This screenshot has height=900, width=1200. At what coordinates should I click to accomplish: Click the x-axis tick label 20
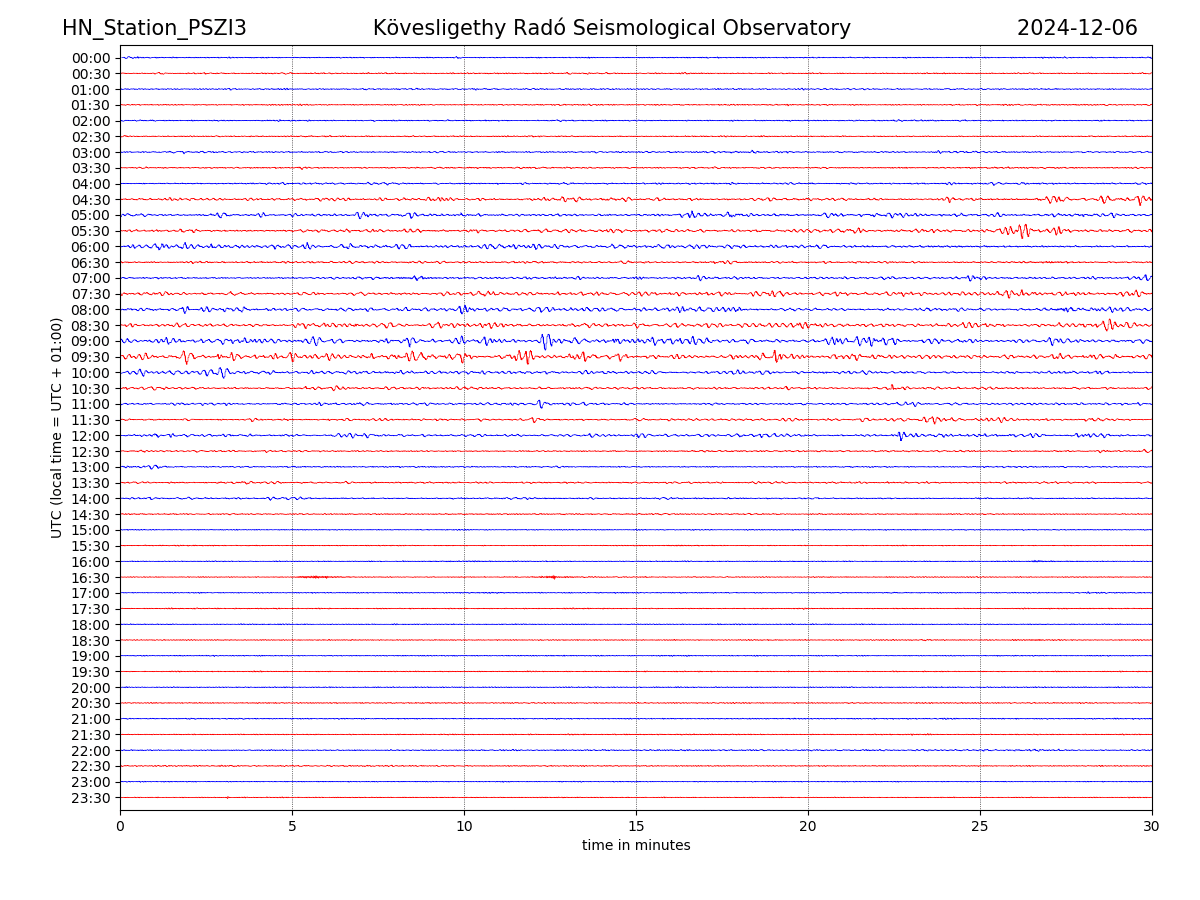[x=808, y=826]
